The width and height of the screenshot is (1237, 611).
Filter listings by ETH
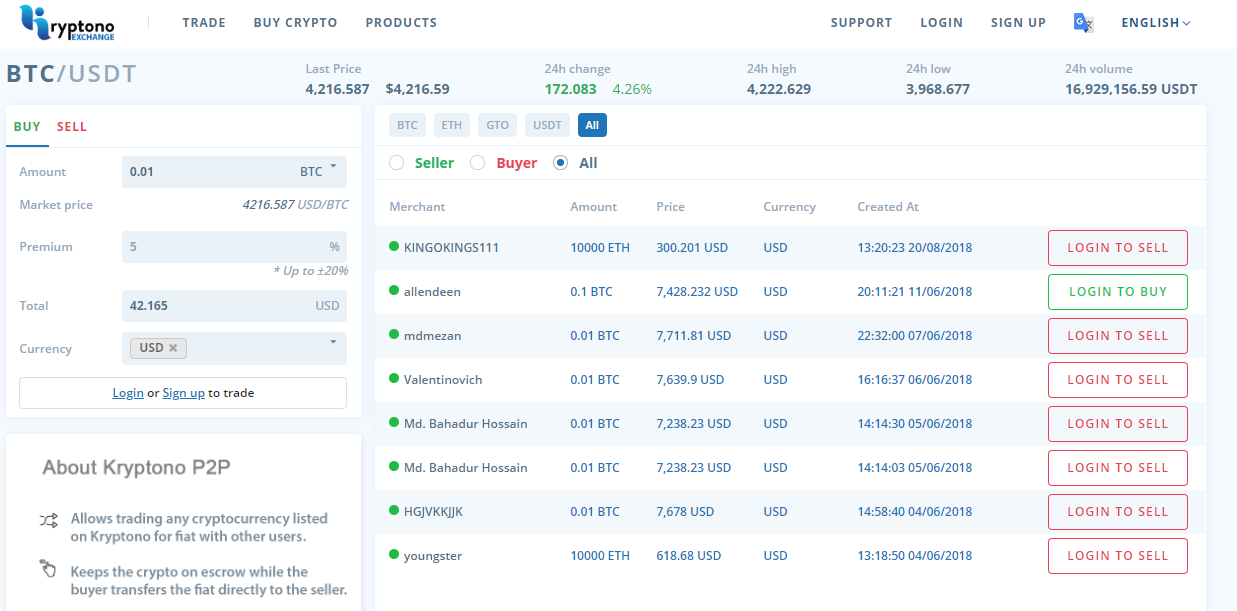click(x=452, y=125)
